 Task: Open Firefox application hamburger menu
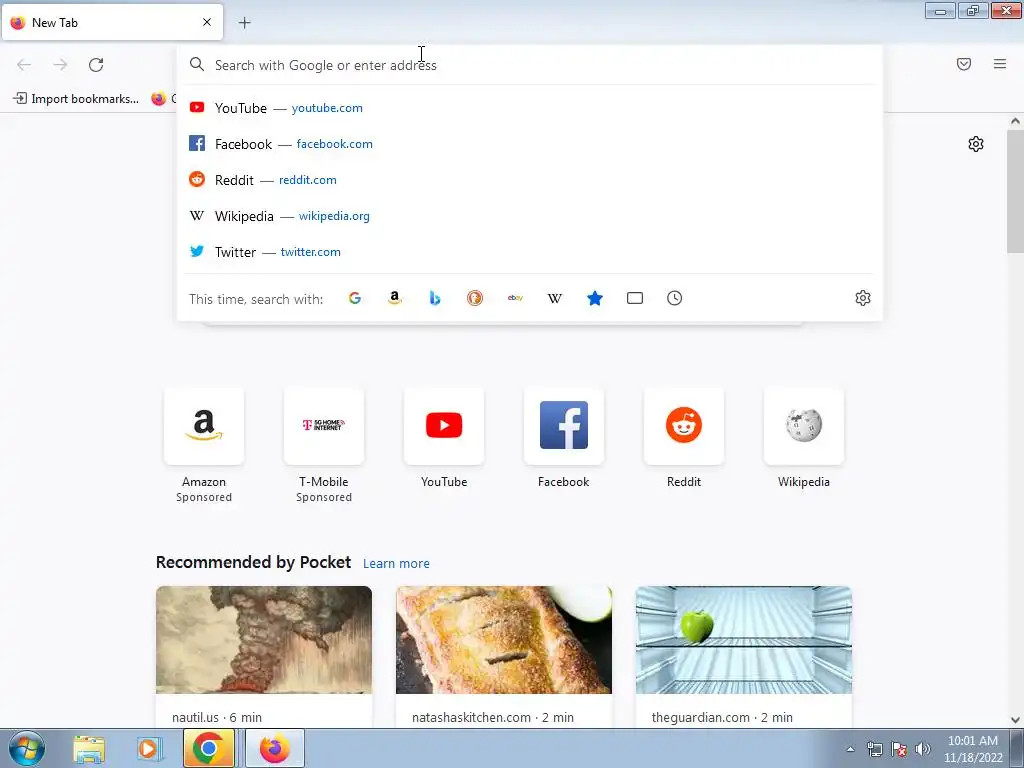coord(1000,64)
